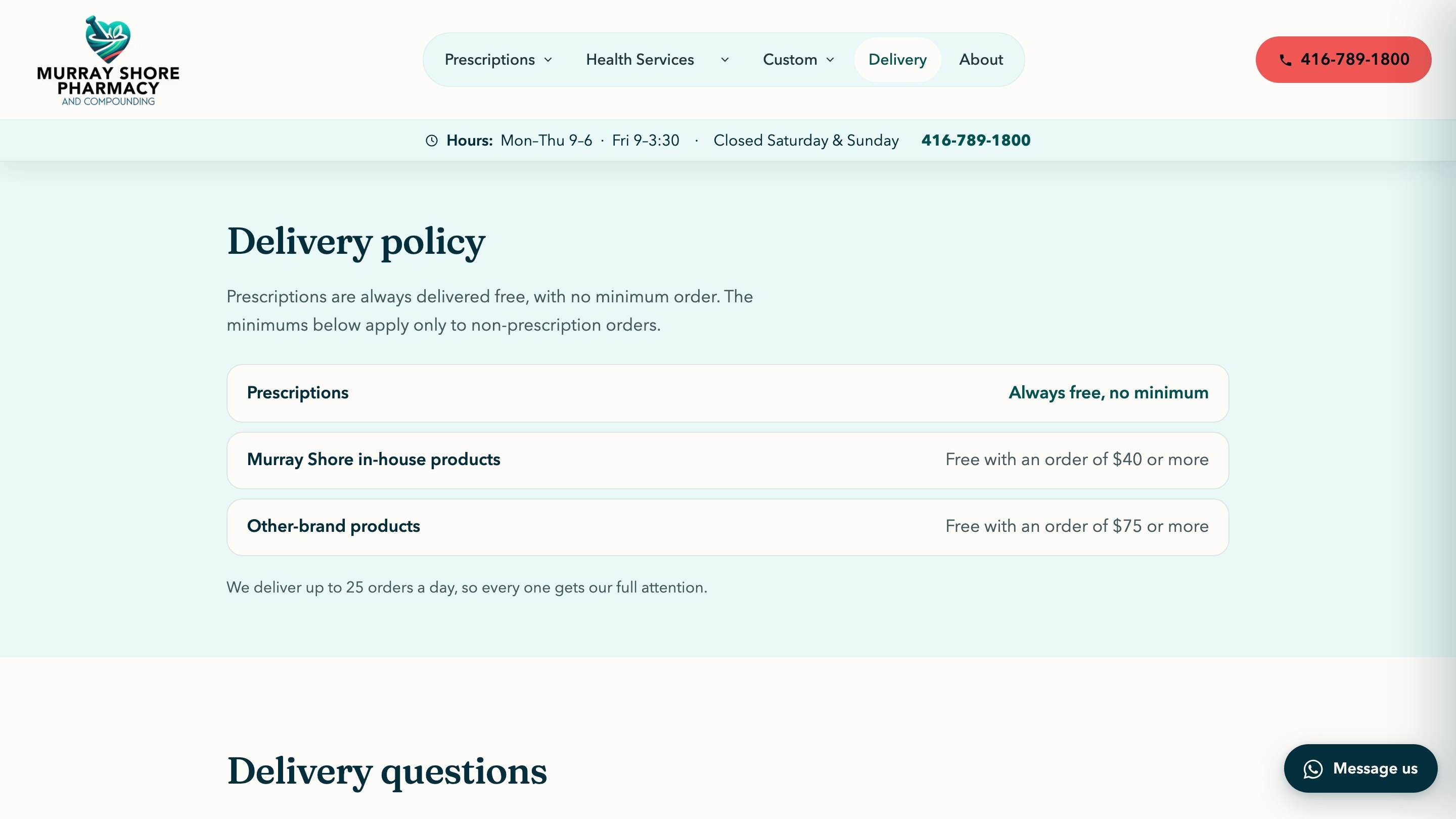Click the Delivery questions heading
This screenshot has height=819, width=1456.
click(387, 771)
